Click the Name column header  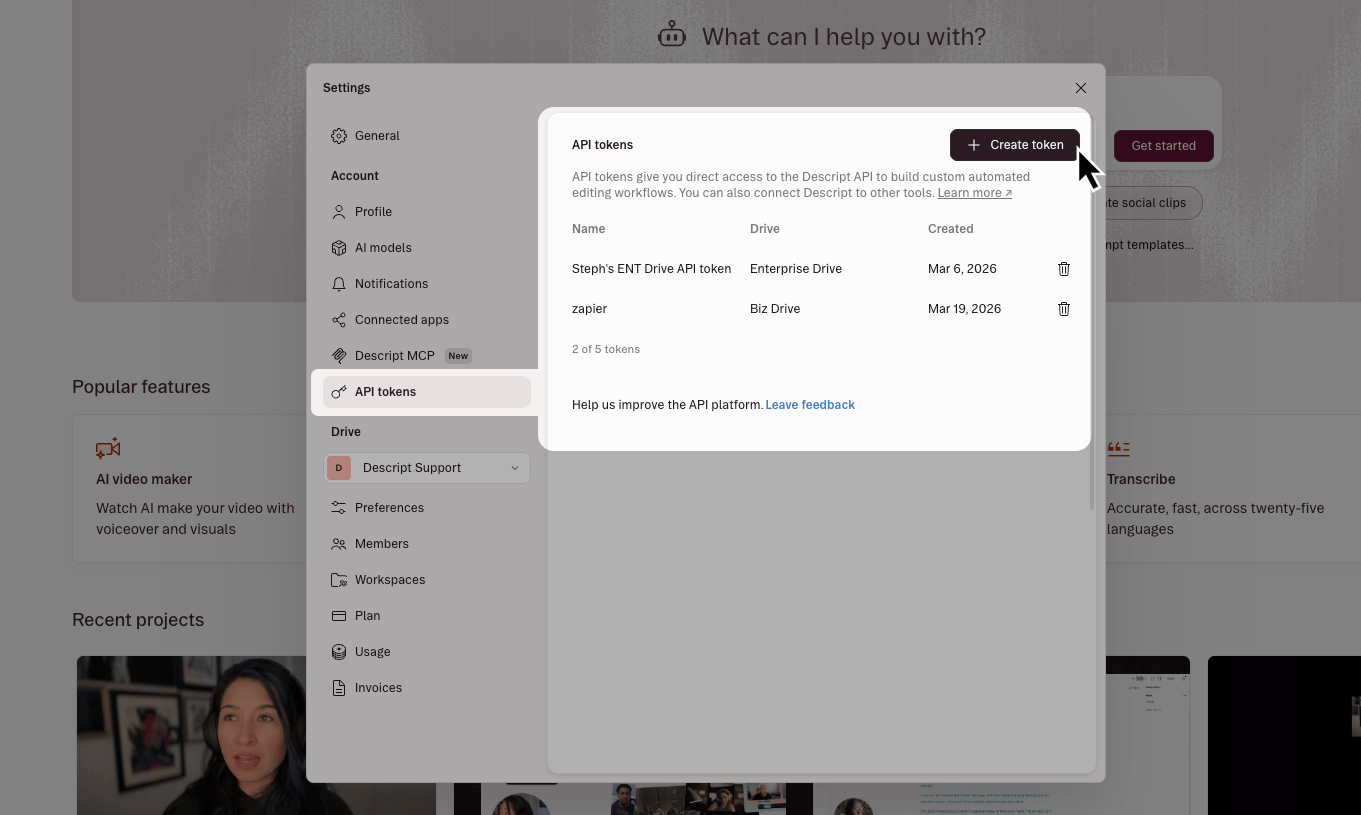point(588,229)
